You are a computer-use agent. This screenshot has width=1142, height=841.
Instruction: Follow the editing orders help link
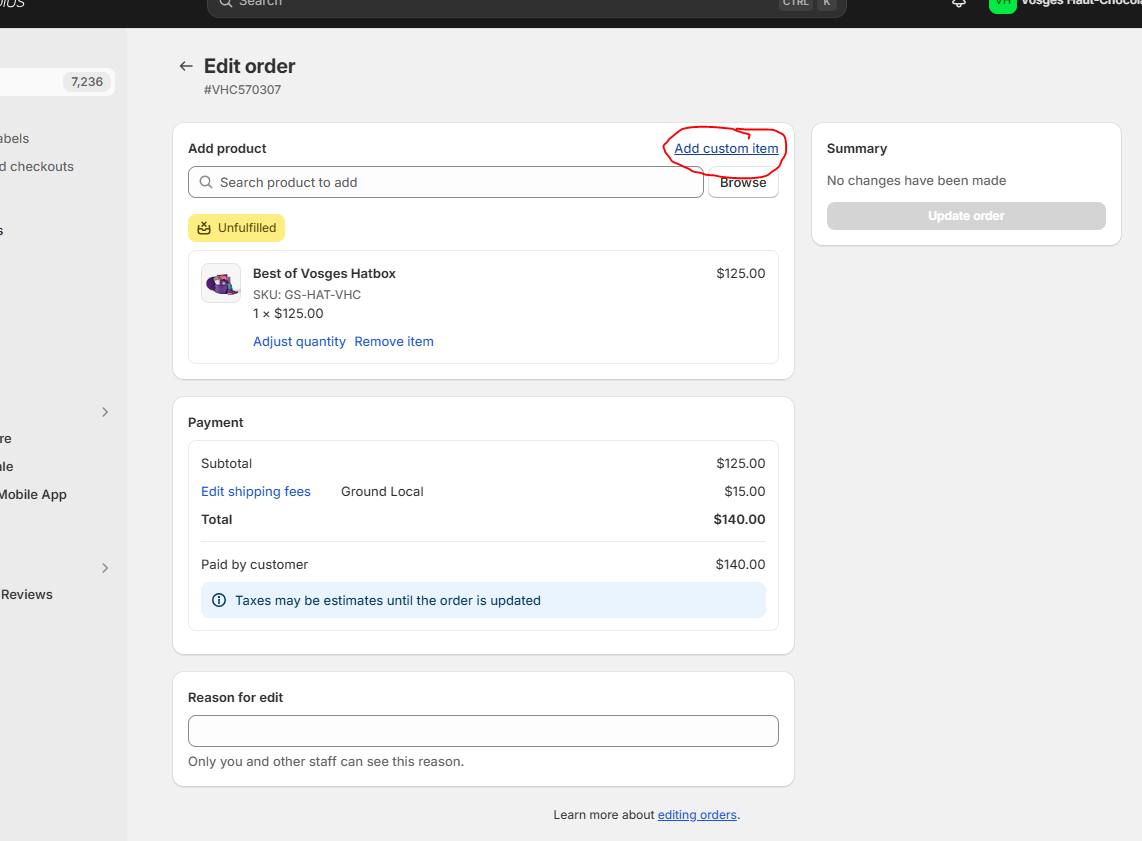(x=697, y=814)
